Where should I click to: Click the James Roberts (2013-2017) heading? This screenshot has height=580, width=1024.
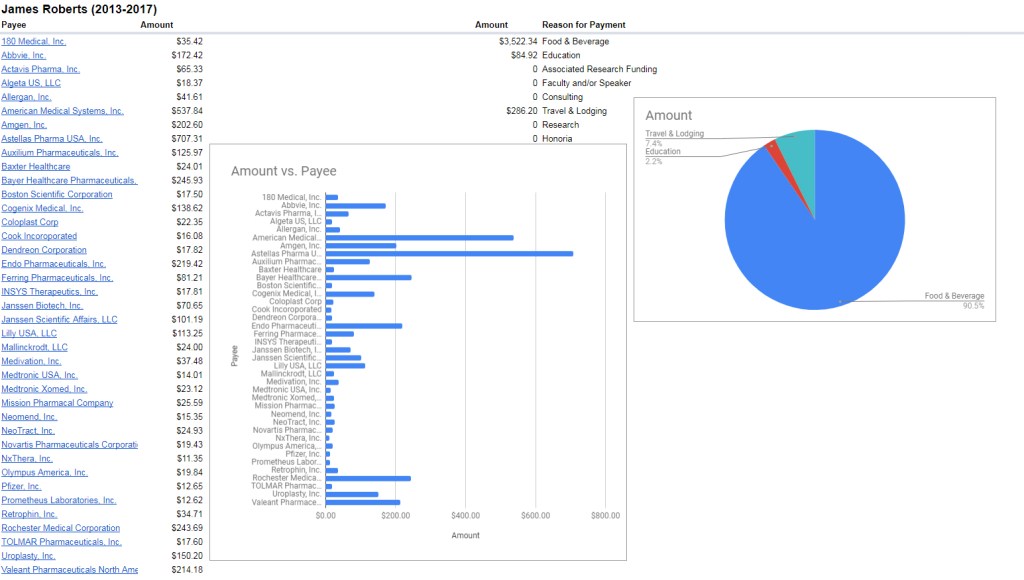(78, 8)
